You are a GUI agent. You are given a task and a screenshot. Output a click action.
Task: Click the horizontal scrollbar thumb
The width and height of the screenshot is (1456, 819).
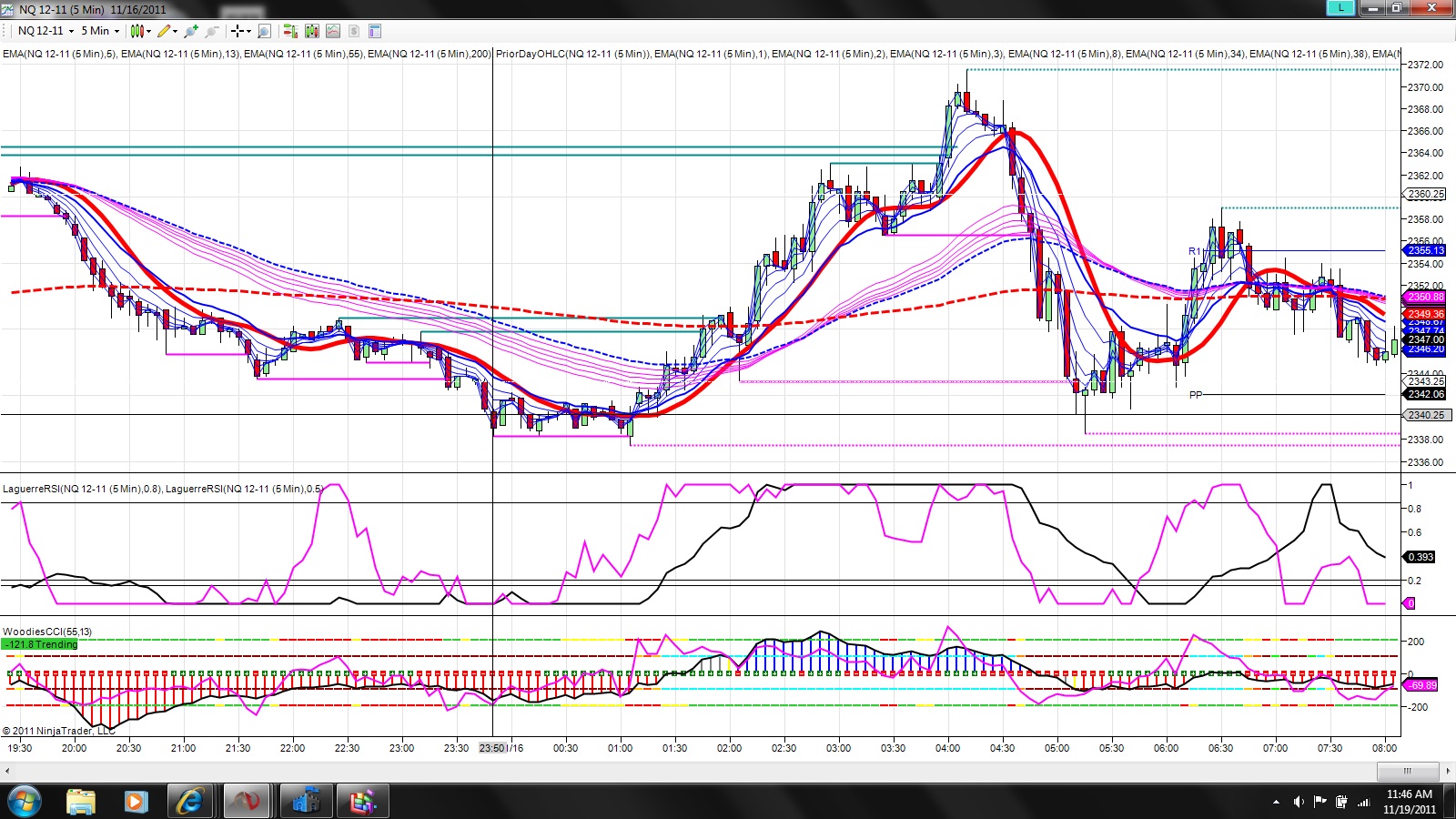click(1407, 771)
